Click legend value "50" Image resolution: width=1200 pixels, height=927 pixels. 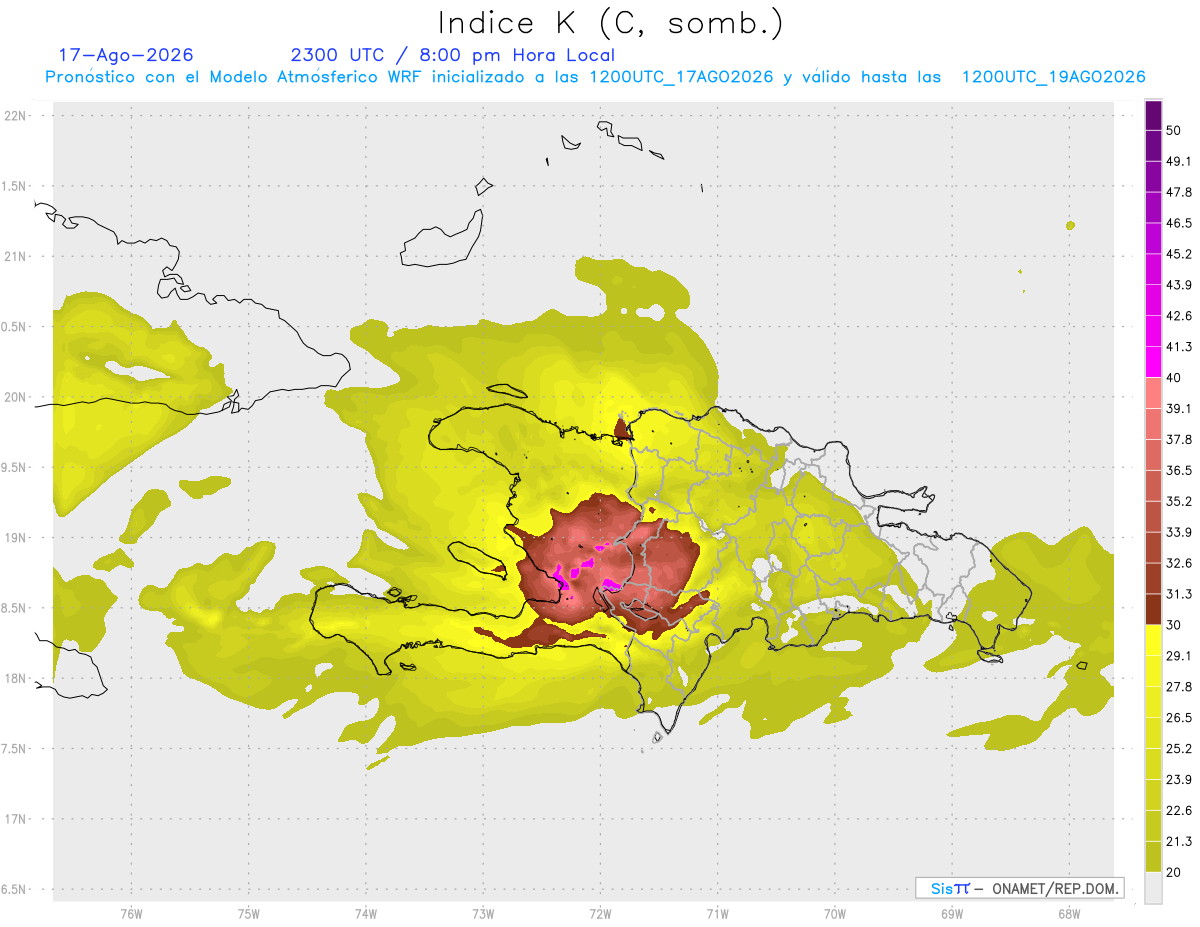click(x=1174, y=130)
